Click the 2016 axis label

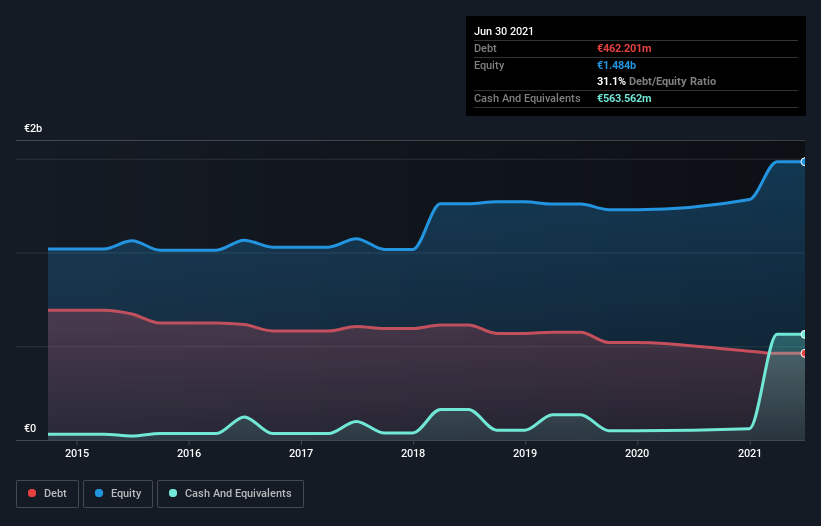tap(189, 453)
